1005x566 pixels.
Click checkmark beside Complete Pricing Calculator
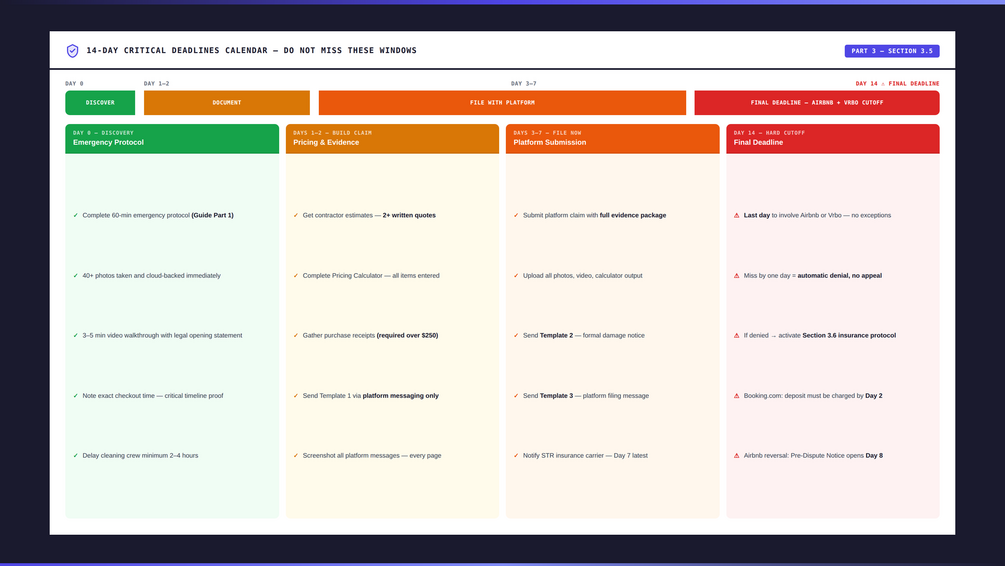click(295, 276)
